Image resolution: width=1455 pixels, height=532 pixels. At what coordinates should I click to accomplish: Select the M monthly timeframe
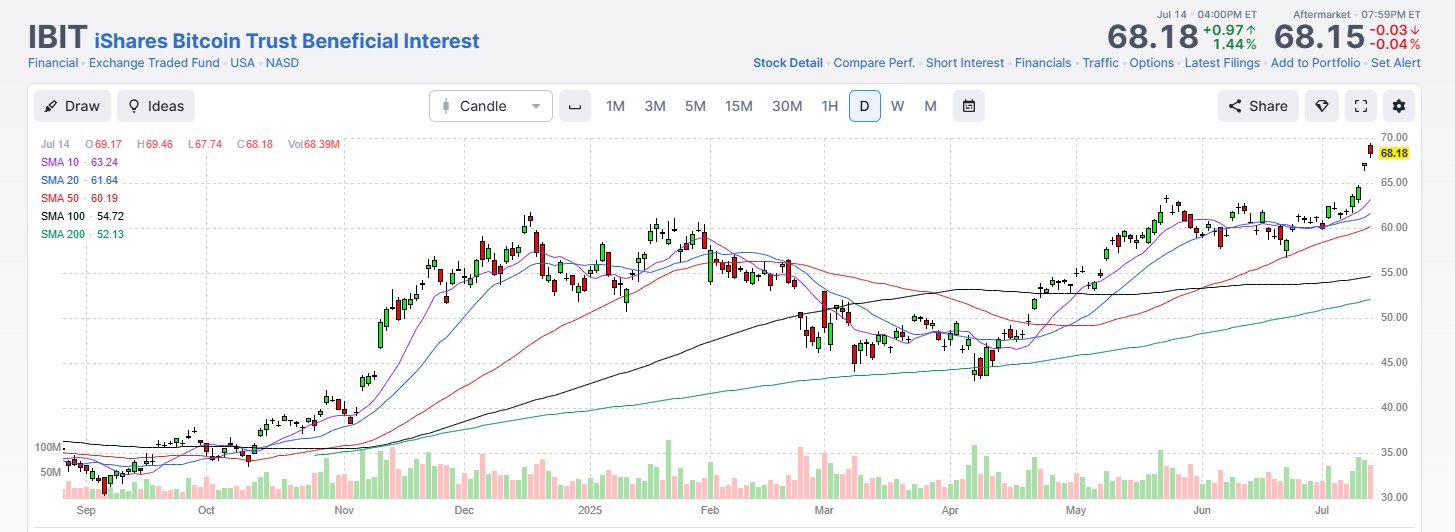click(x=930, y=106)
